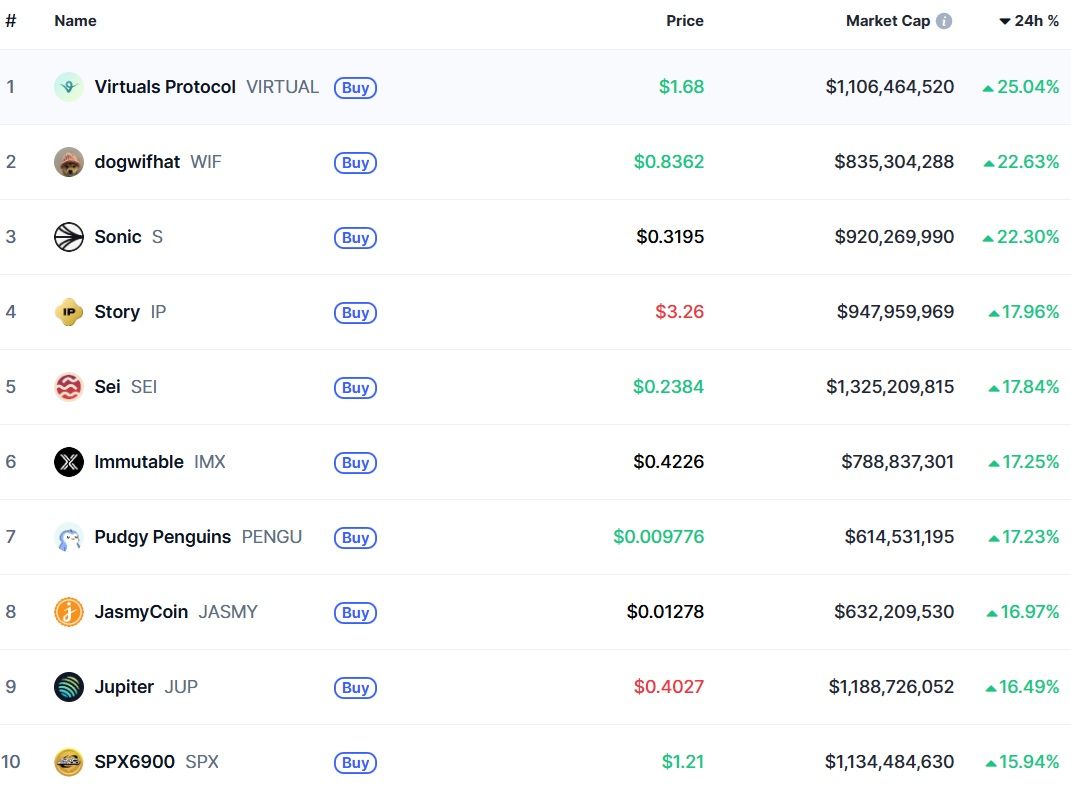
Task: Open the SPX6900 name link
Action: pos(135,762)
